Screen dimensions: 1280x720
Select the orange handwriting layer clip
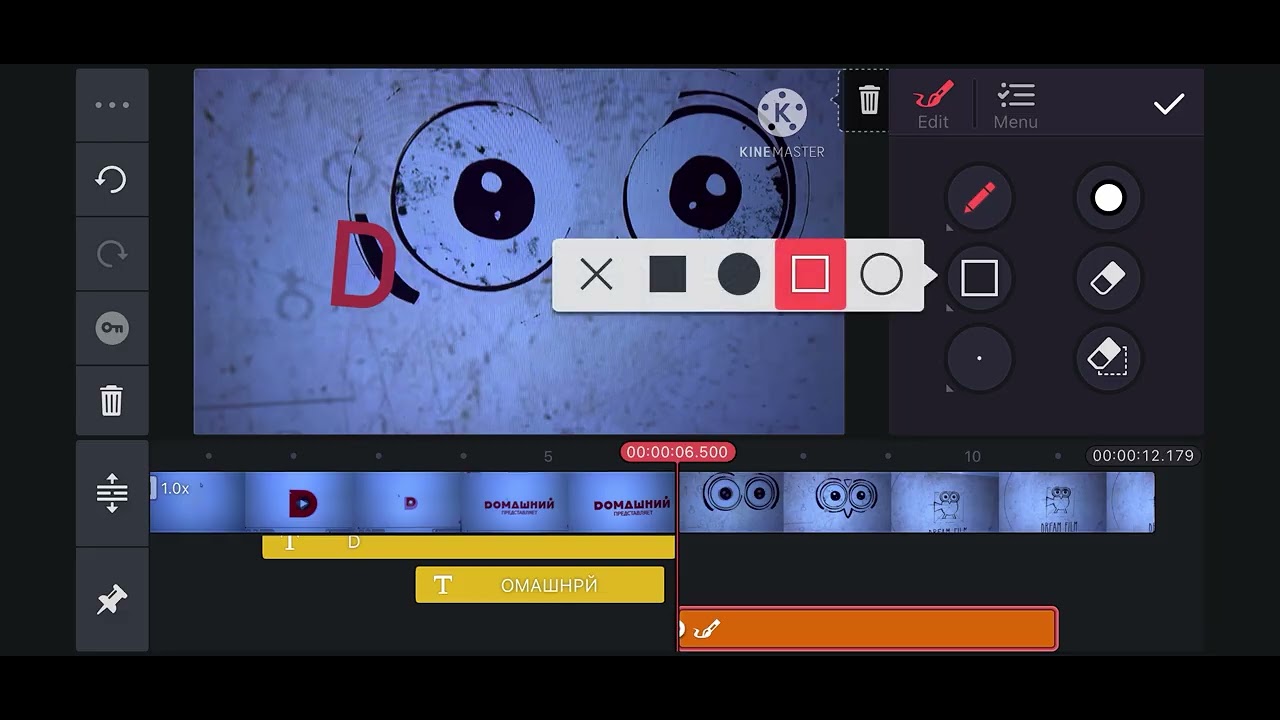[867, 629]
